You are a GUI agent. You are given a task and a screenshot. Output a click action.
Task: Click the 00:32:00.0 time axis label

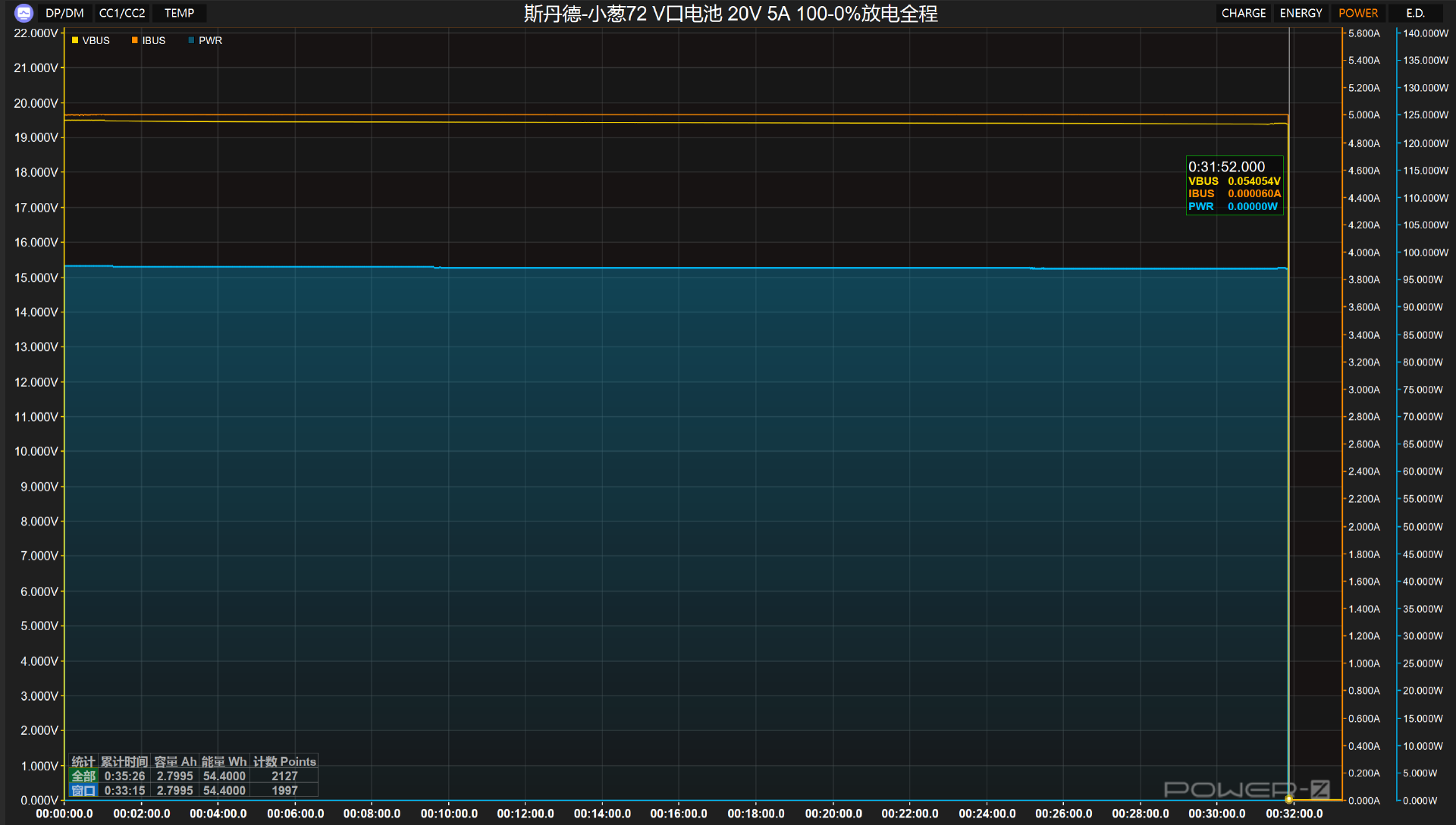pyautogui.click(x=1294, y=814)
